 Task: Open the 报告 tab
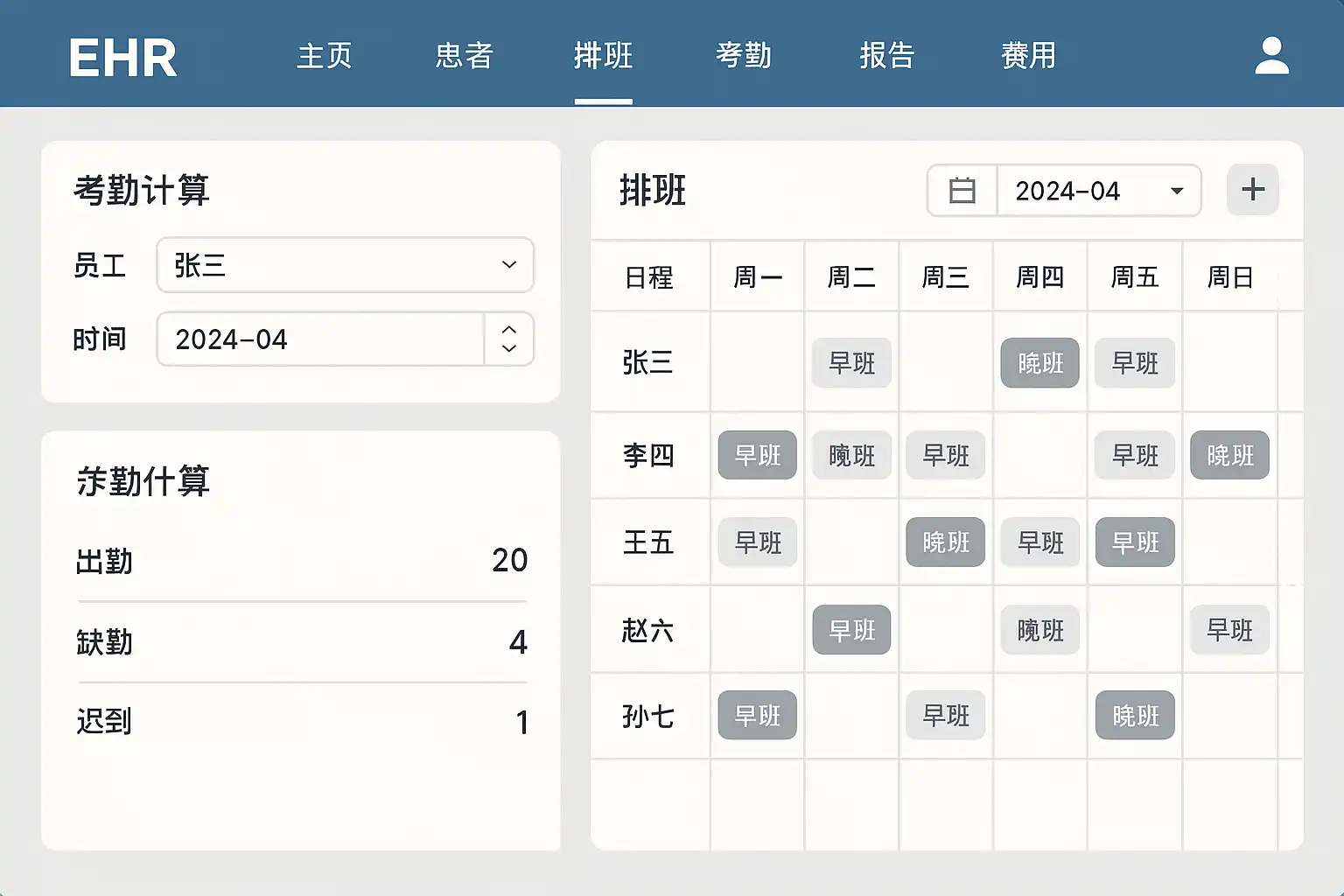click(x=886, y=56)
